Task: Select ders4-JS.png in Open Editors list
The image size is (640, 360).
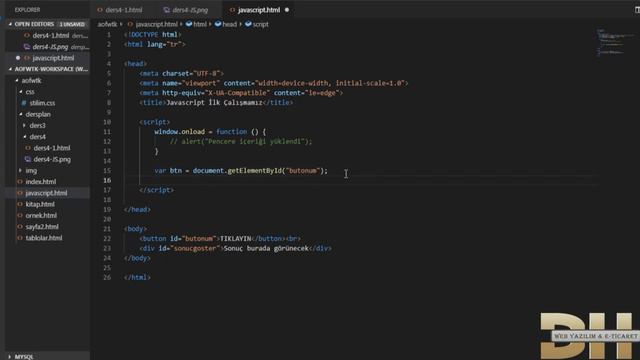Action: click(50, 47)
